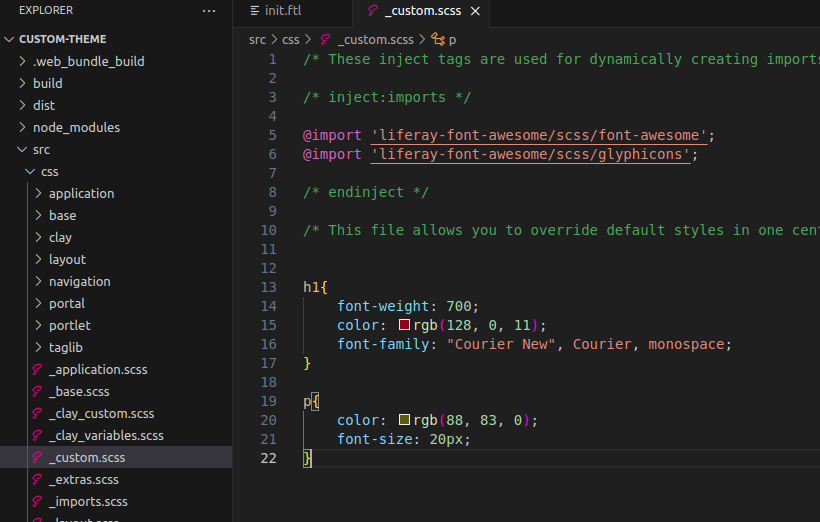This screenshot has height=522, width=820.
Task: Follow font-awesome import path link
Action: point(539,135)
